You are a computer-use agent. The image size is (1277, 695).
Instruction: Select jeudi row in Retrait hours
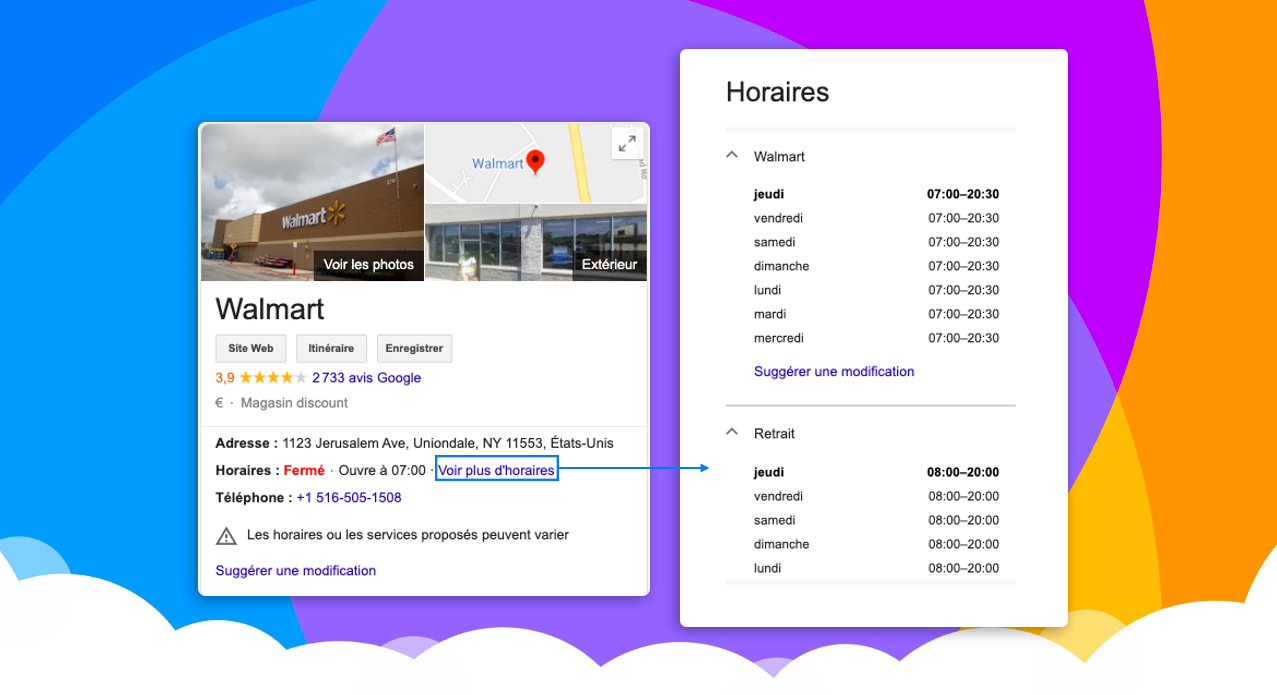click(877, 472)
